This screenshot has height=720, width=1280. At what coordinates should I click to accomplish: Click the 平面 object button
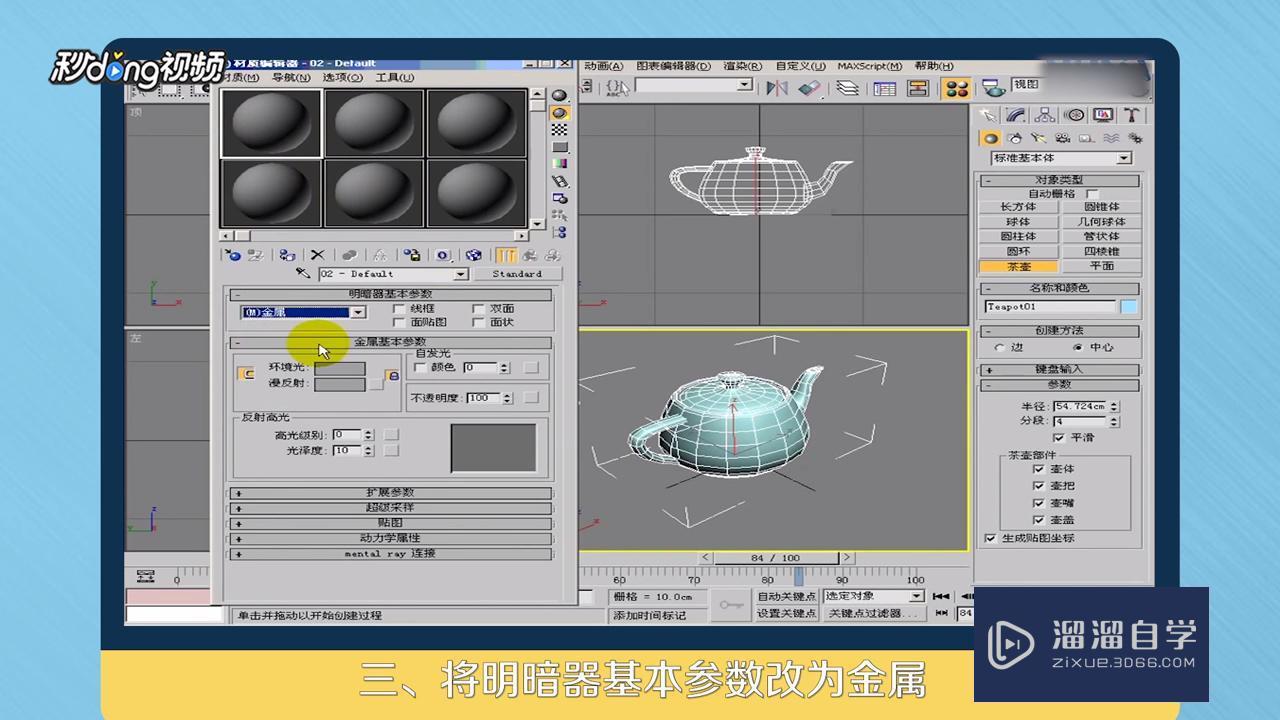[1101, 266]
